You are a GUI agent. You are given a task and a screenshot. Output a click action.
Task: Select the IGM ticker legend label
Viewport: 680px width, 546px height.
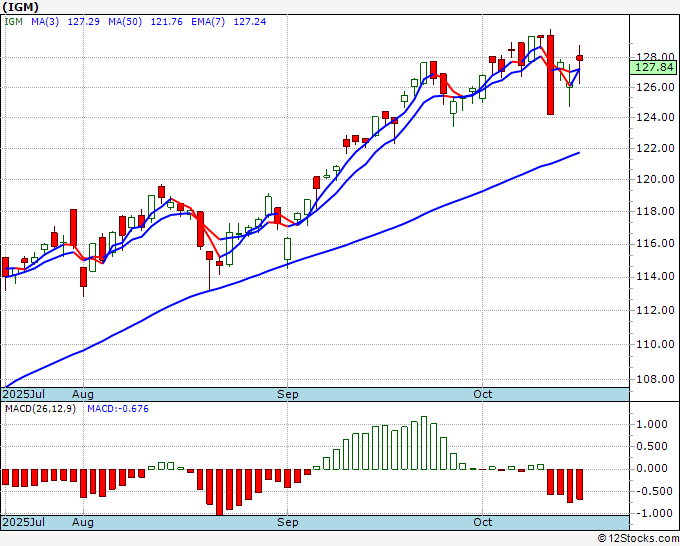point(13,22)
